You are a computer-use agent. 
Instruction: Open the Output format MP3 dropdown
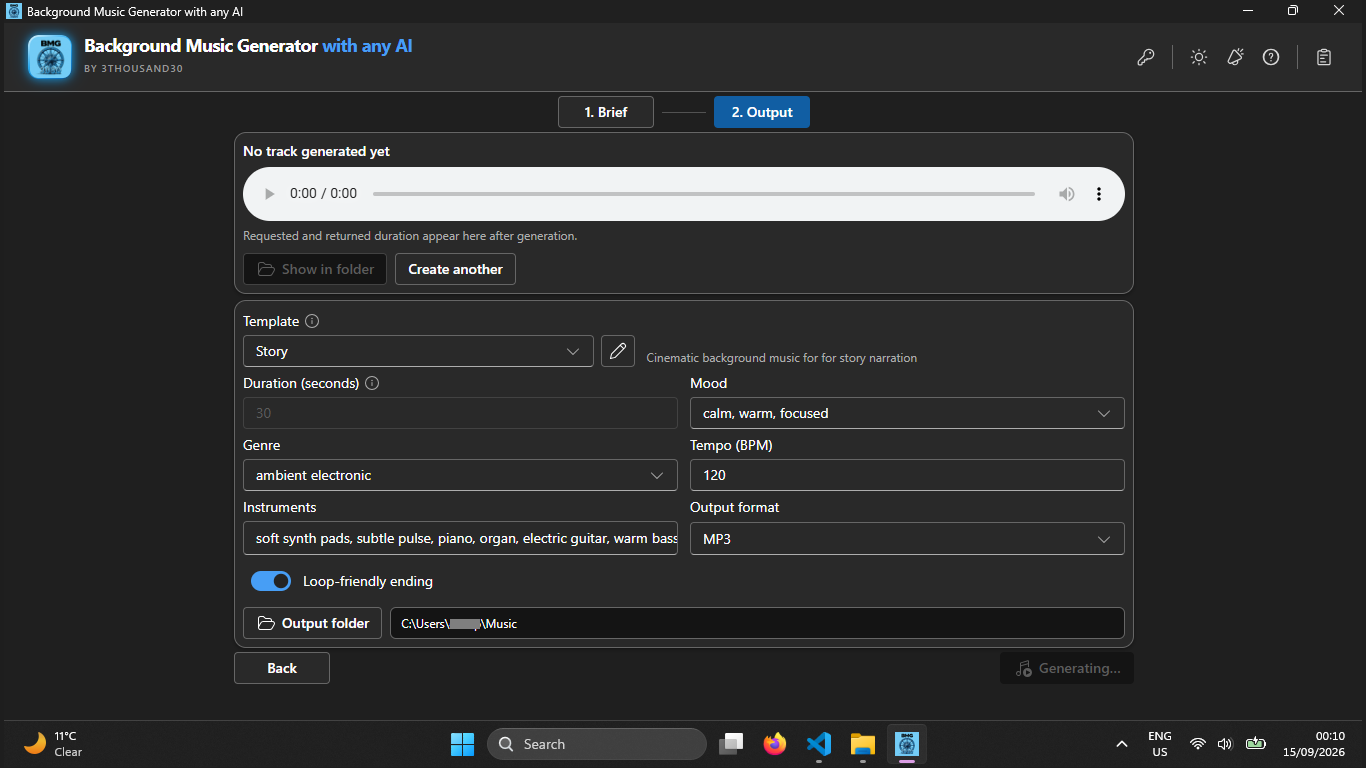click(x=907, y=539)
